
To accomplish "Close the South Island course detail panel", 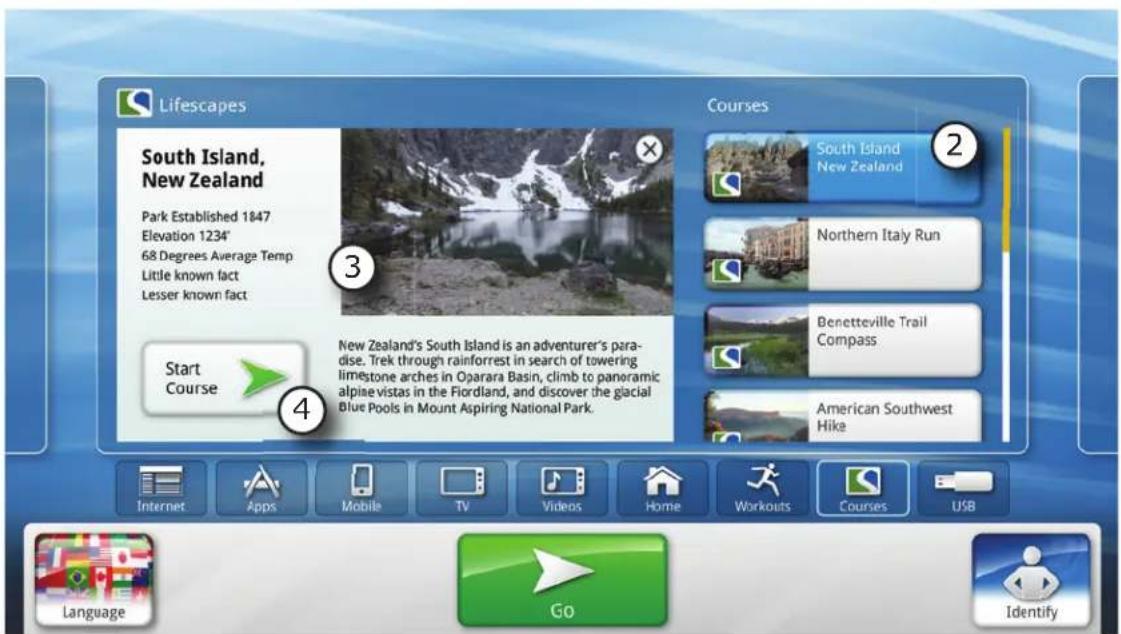I will (649, 150).
